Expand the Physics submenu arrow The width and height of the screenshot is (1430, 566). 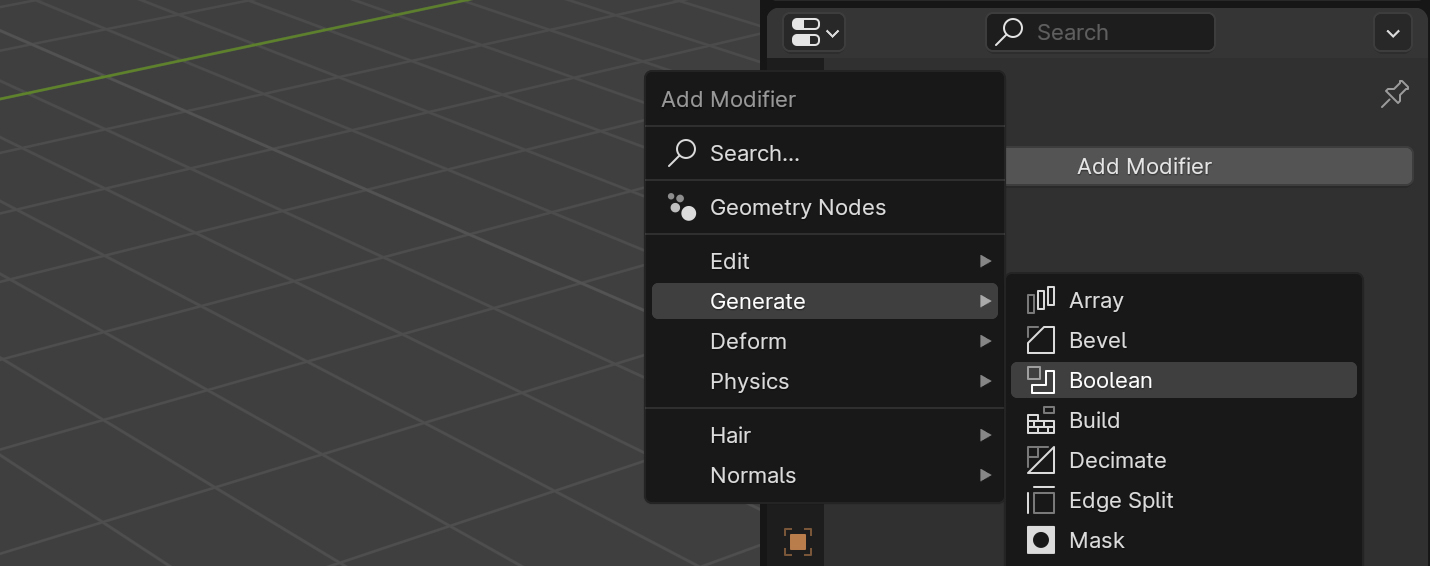pos(986,381)
